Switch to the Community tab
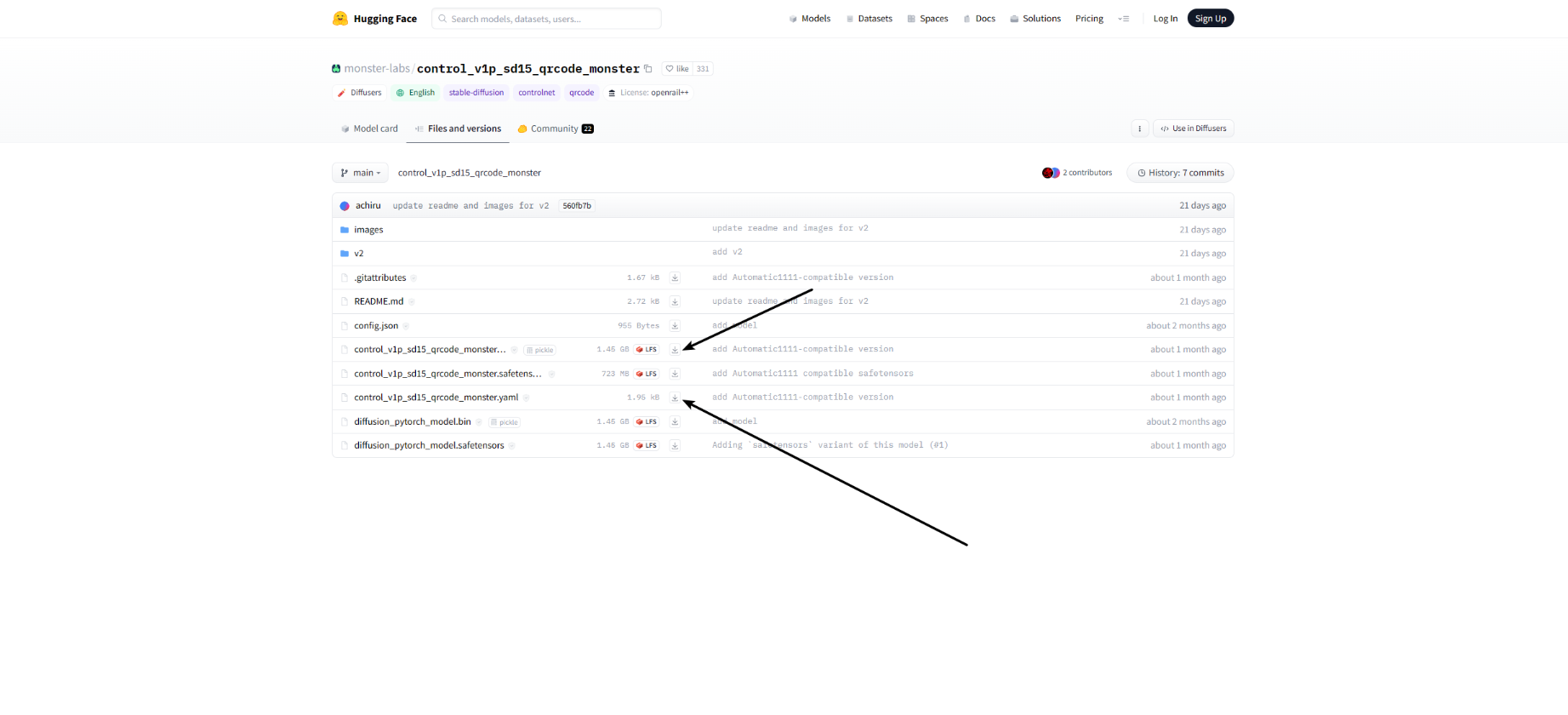1568x715 pixels. coord(556,129)
